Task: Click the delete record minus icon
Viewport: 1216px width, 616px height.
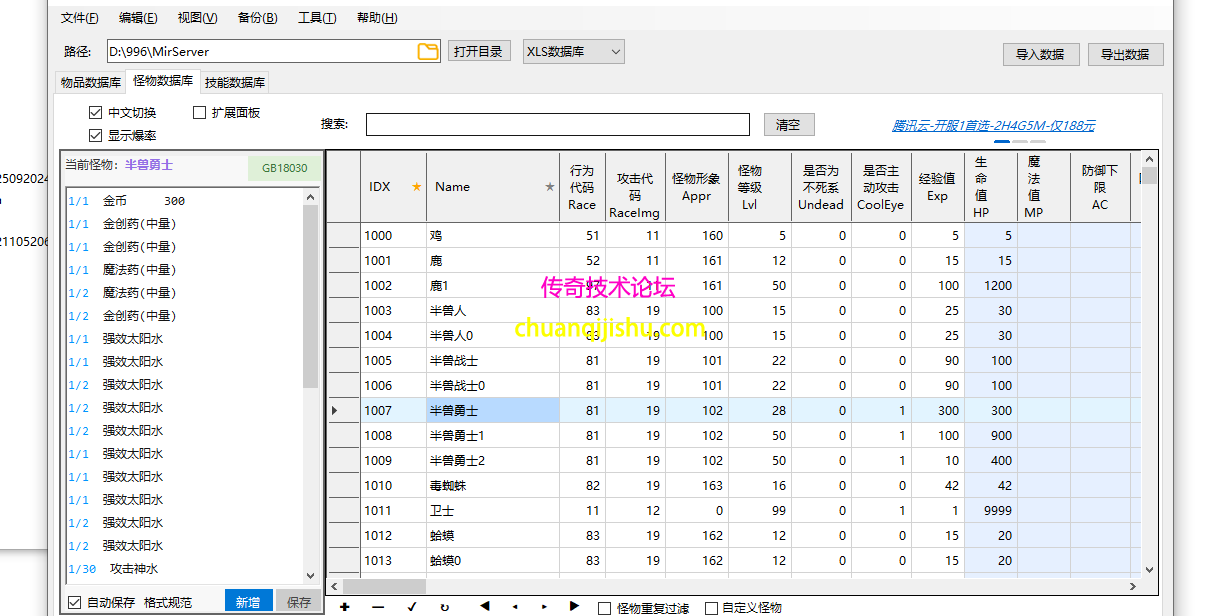Action: (378, 606)
